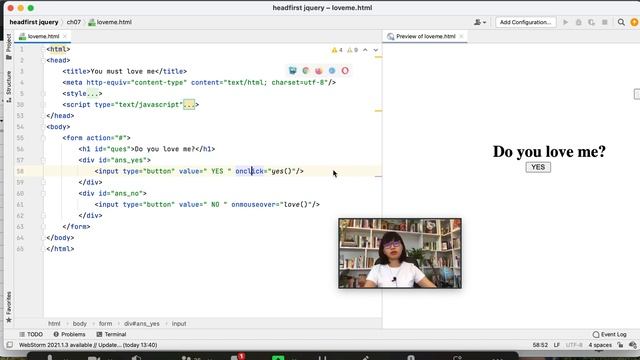Collapse the div ans_no fold marker
Screen dimensions: 640x360
pos(43,193)
